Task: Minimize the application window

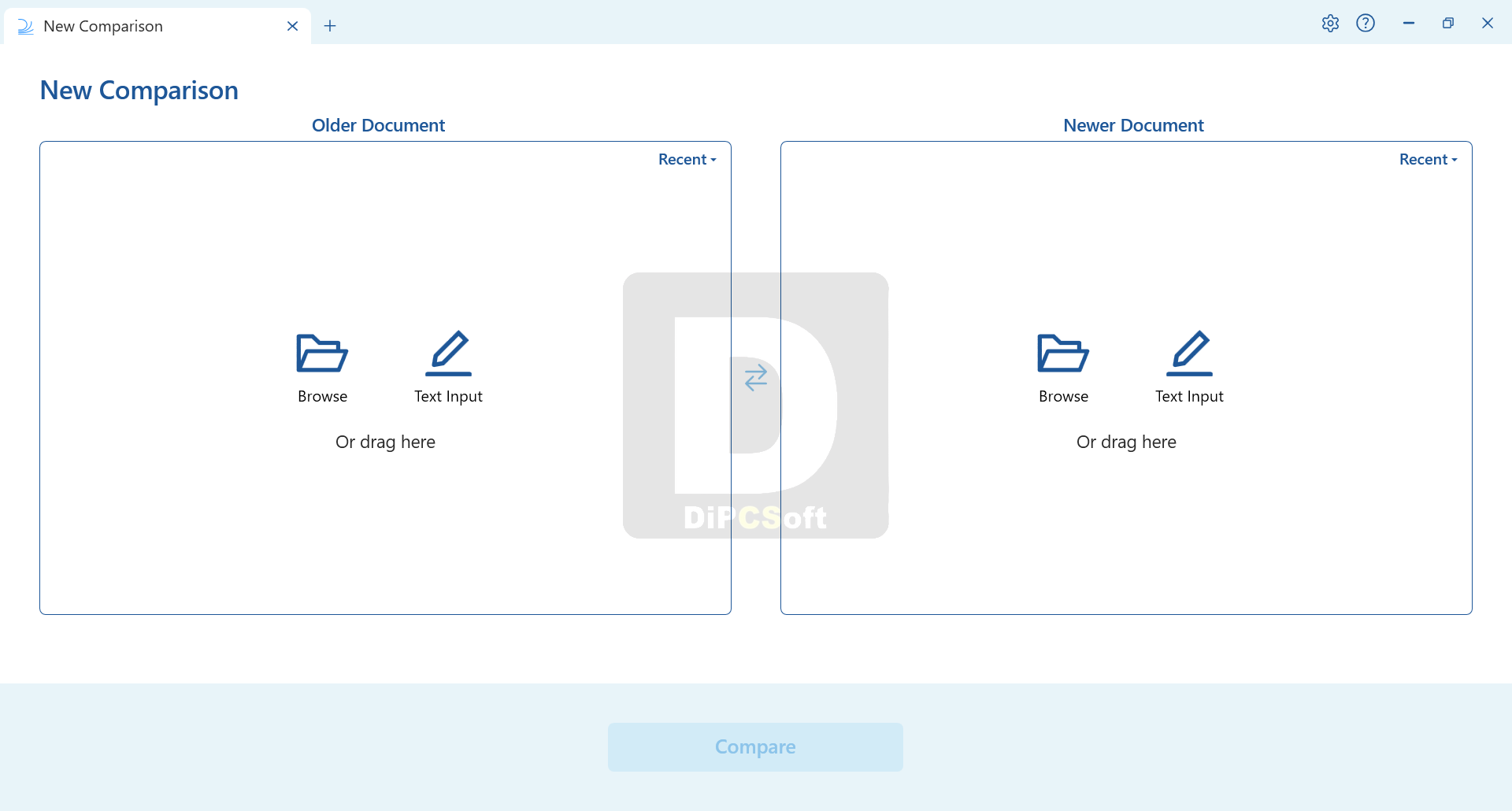Action: pyautogui.click(x=1409, y=24)
